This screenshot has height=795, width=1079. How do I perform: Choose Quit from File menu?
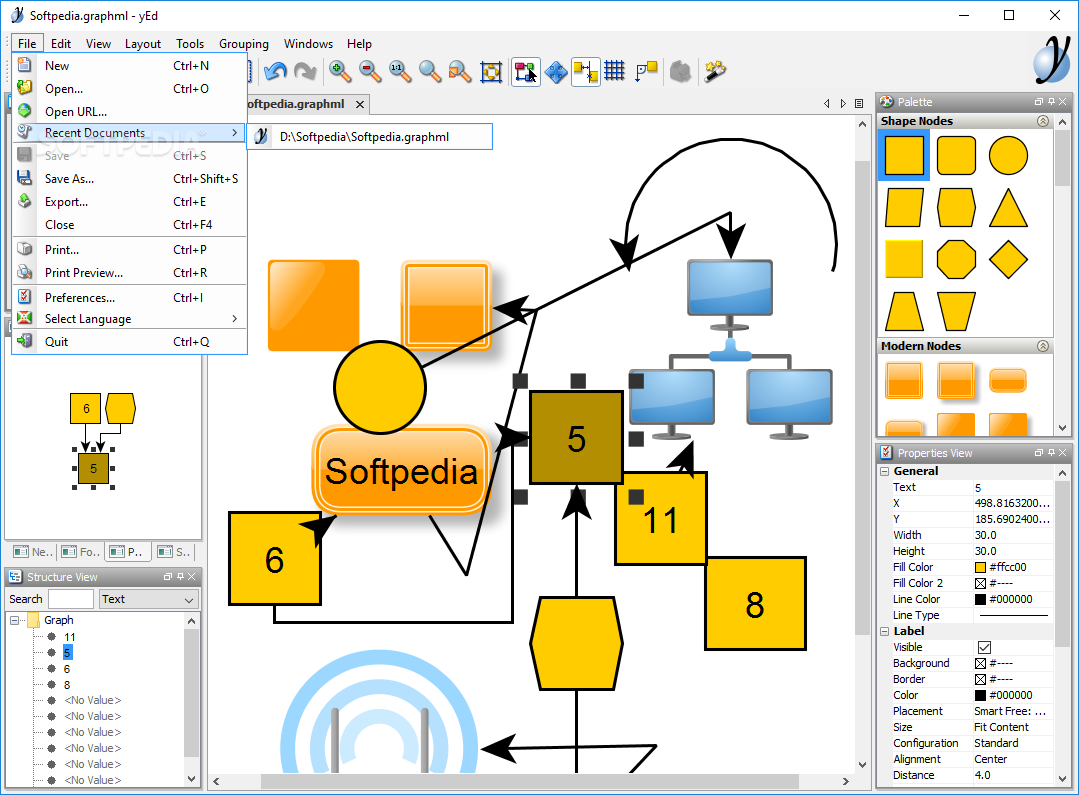(129, 341)
